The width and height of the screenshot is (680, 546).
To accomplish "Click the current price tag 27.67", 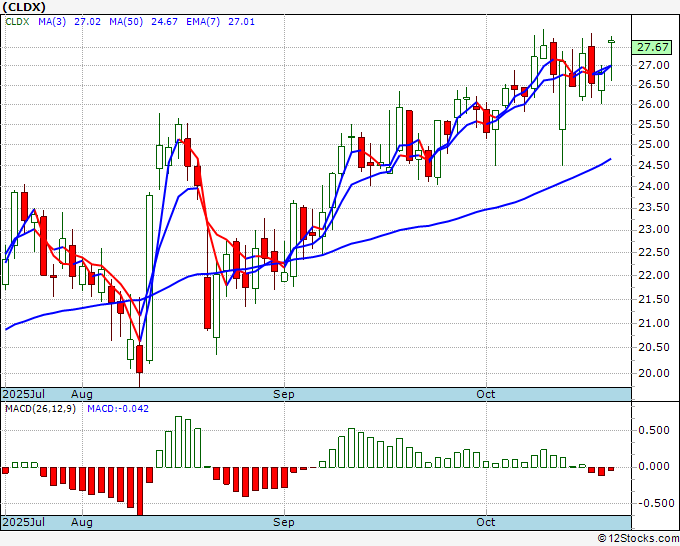I will tap(652, 47).
